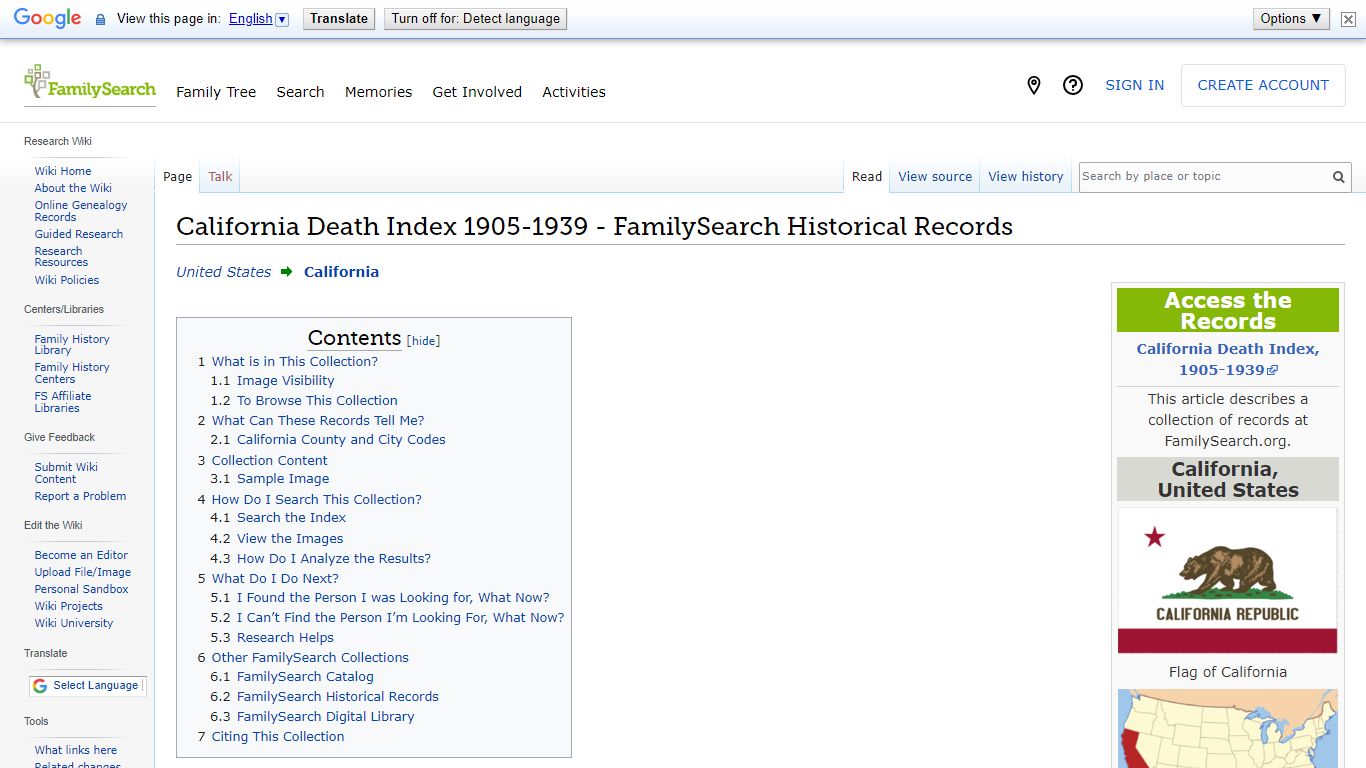This screenshot has width=1366, height=768.
Task: Open Family History Centers link
Action: (x=72, y=373)
